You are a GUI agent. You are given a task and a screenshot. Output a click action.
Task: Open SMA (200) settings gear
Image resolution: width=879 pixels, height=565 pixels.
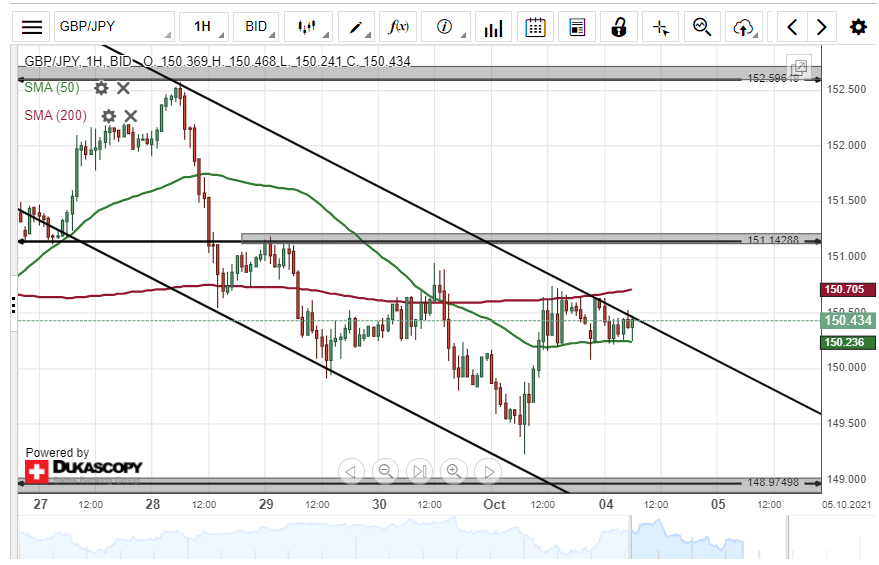click(108, 116)
